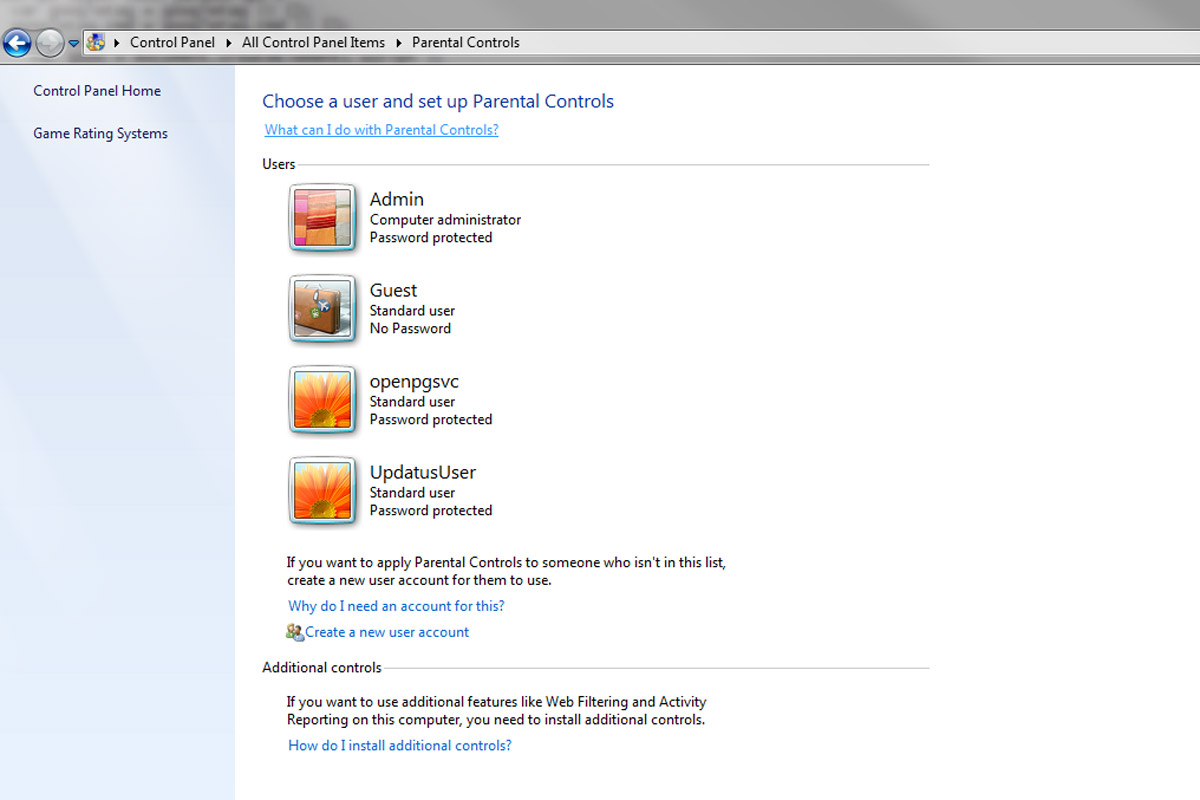Open Game Rating Systems in the sidebar
The width and height of the screenshot is (1200, 800).
(100, 134)
